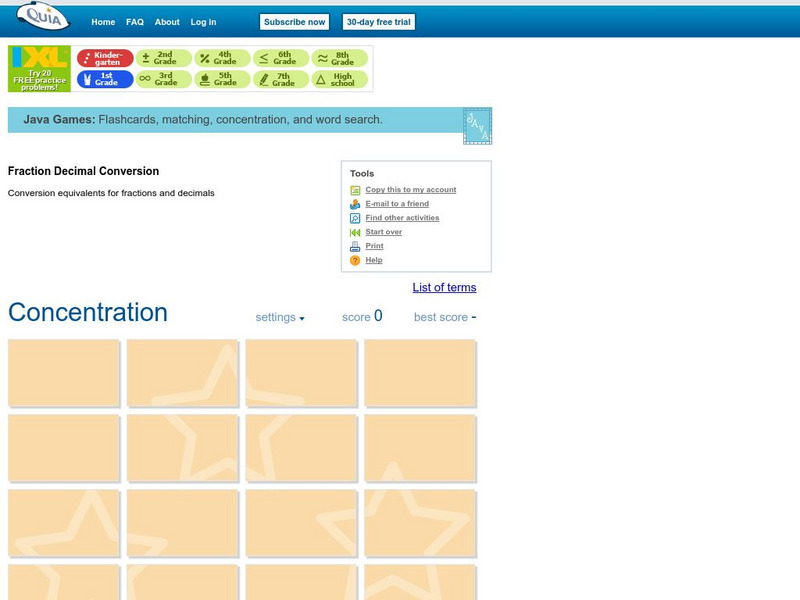Open the List of terms link
Image resolution: width=800 pixels, height=600 pixels.
point(444,287)
